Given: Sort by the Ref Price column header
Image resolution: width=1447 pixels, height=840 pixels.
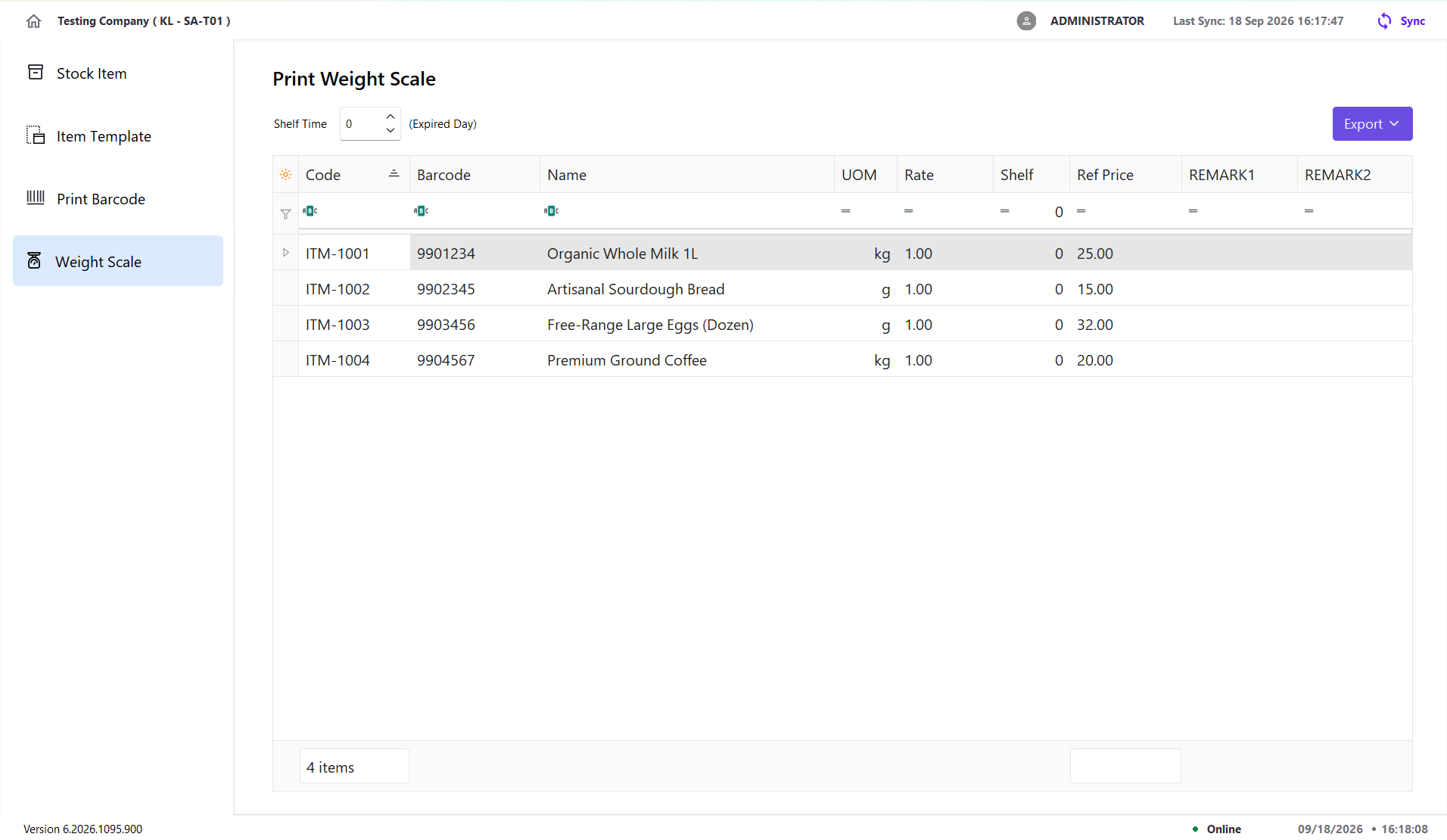Looking at the screenshot, I should coord(1125,175).
